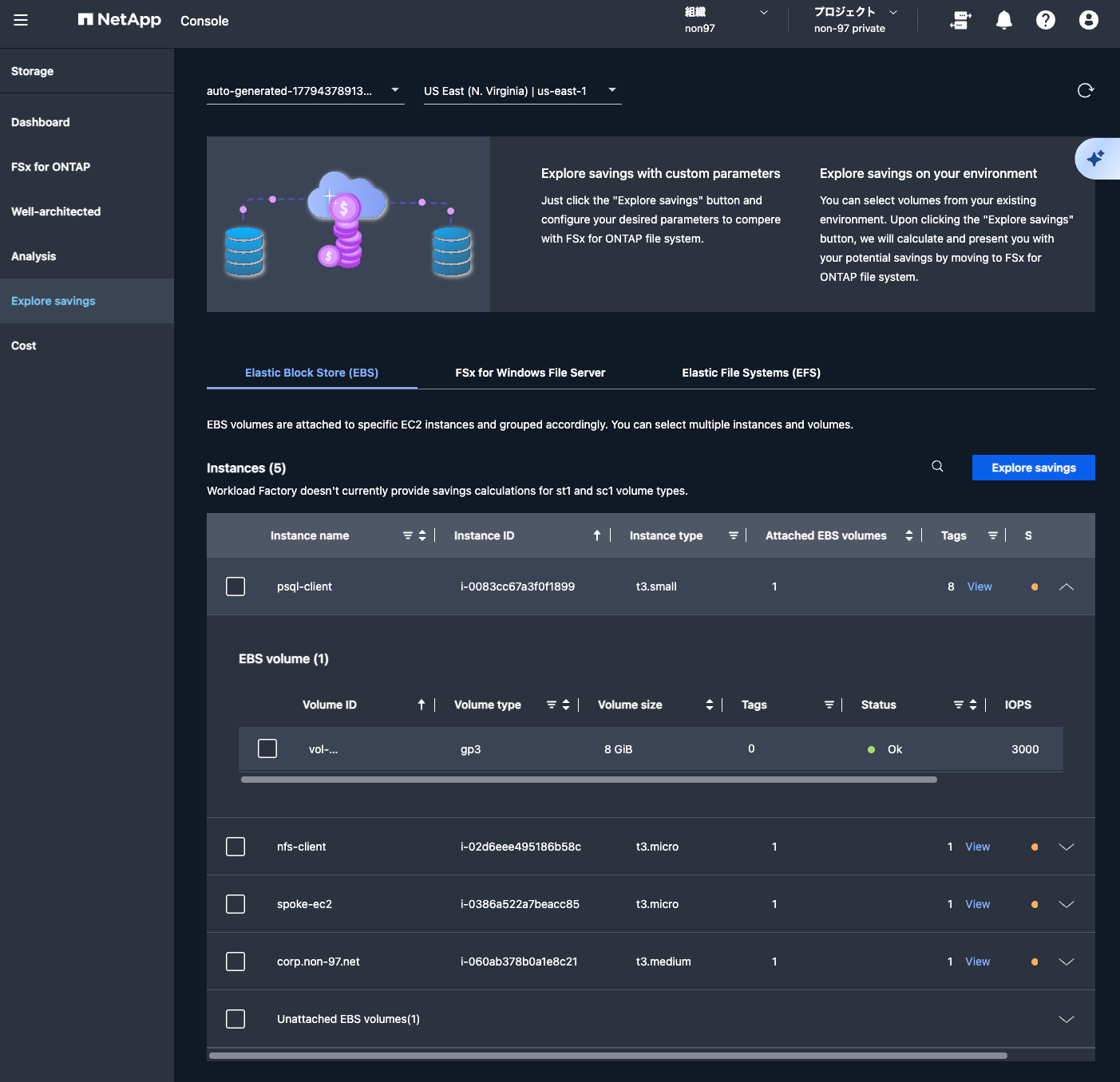1120x1082 pixels.
Task: Open the help question mark icon
Action: (1046, 20)
